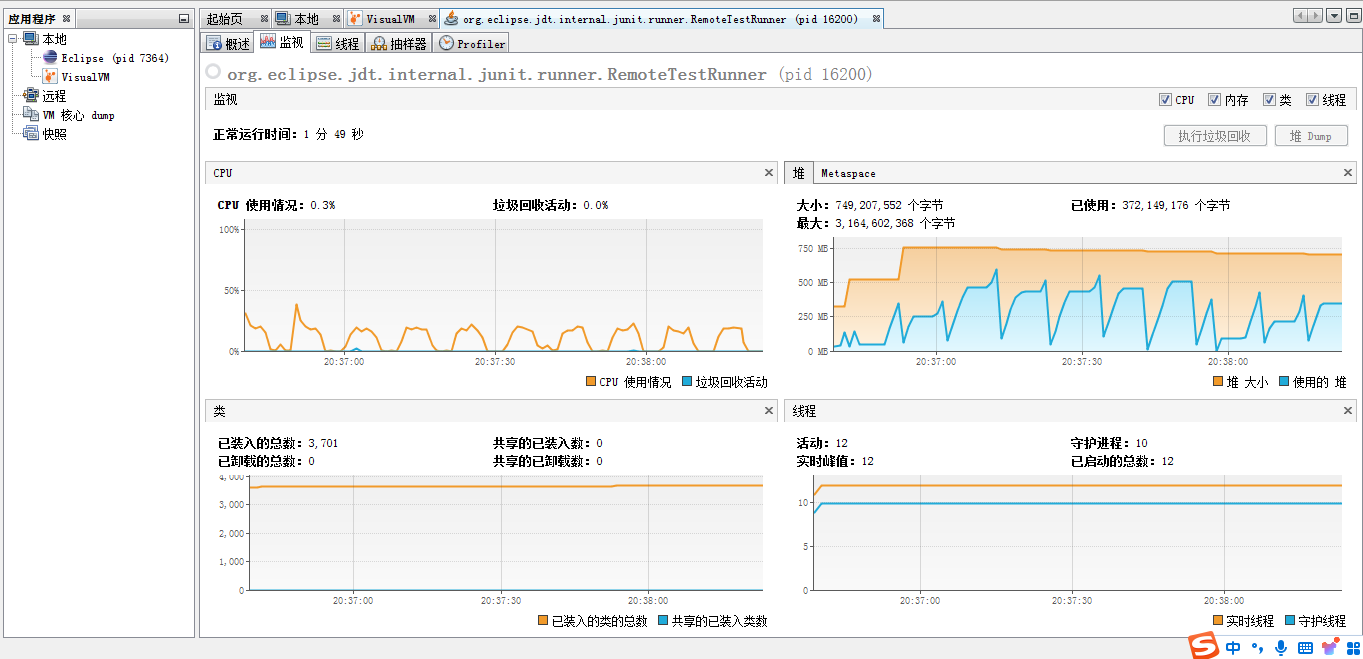Close the 类 classes chart panel
Image resolution: width=1363 pixels, height=659 pixels.
click(x=769, y=411)
